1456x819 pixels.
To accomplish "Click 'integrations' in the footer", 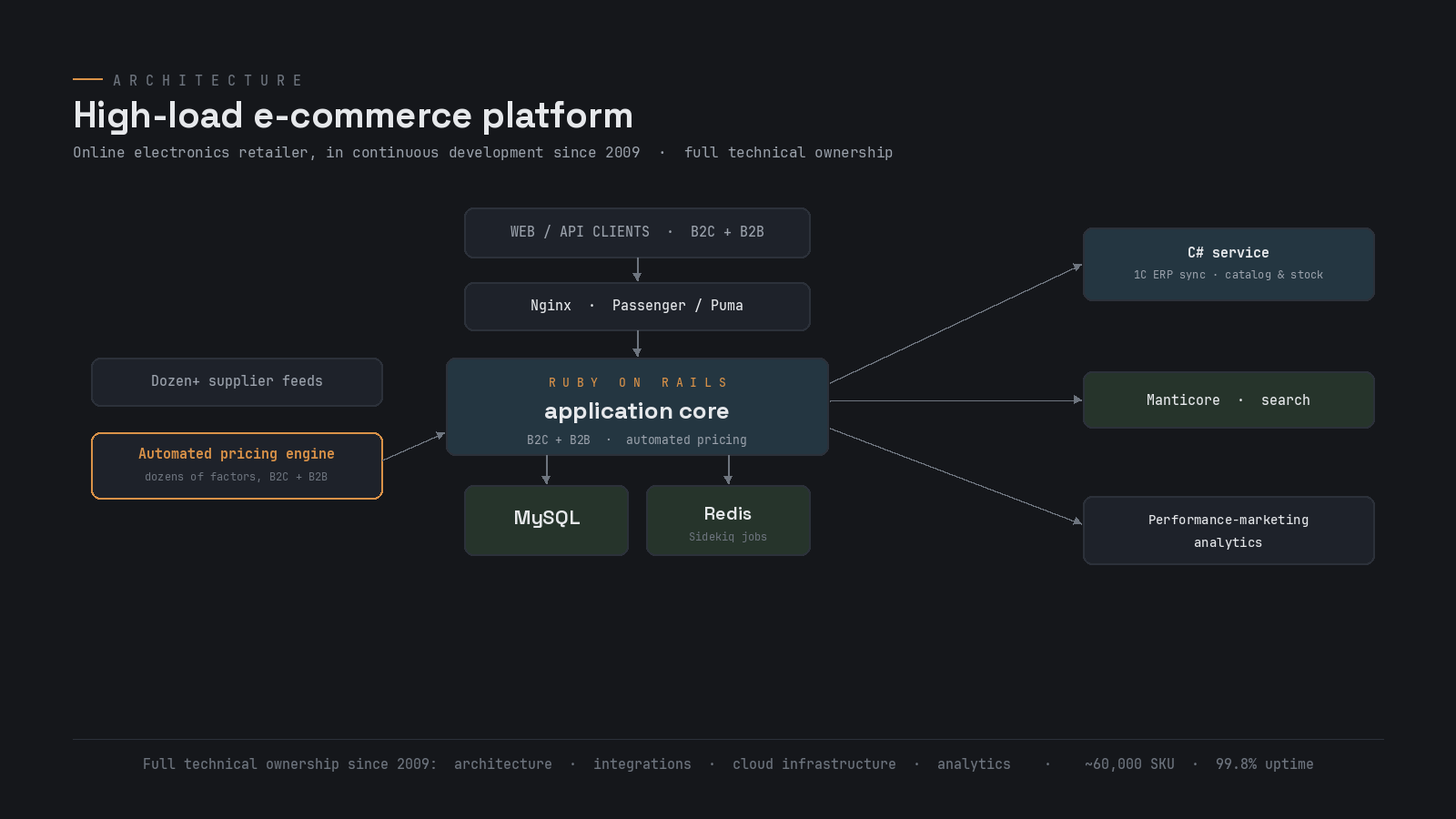I will pos(642,764).
